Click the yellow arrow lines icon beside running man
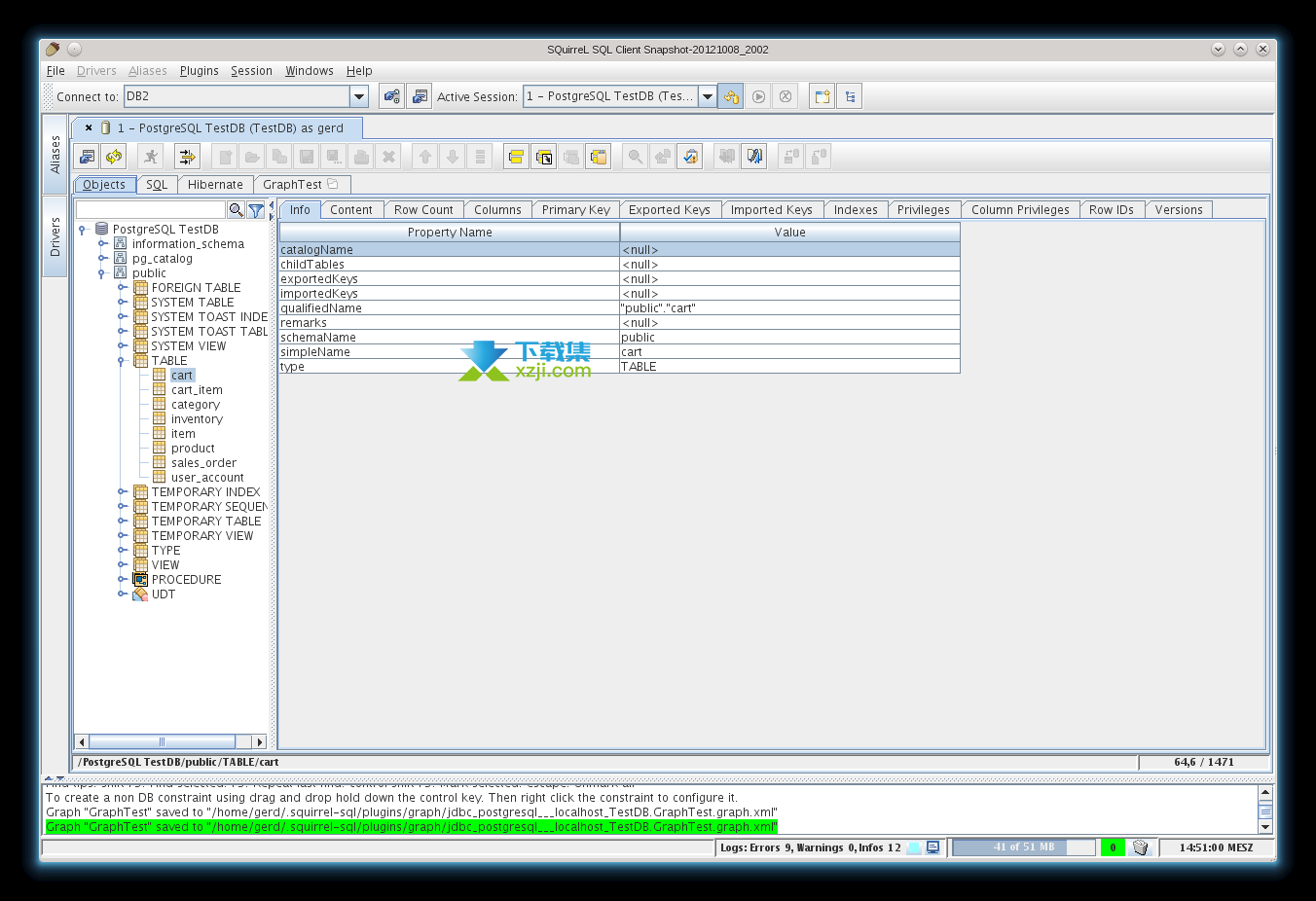1316x901 pixels. click(187, 157)
